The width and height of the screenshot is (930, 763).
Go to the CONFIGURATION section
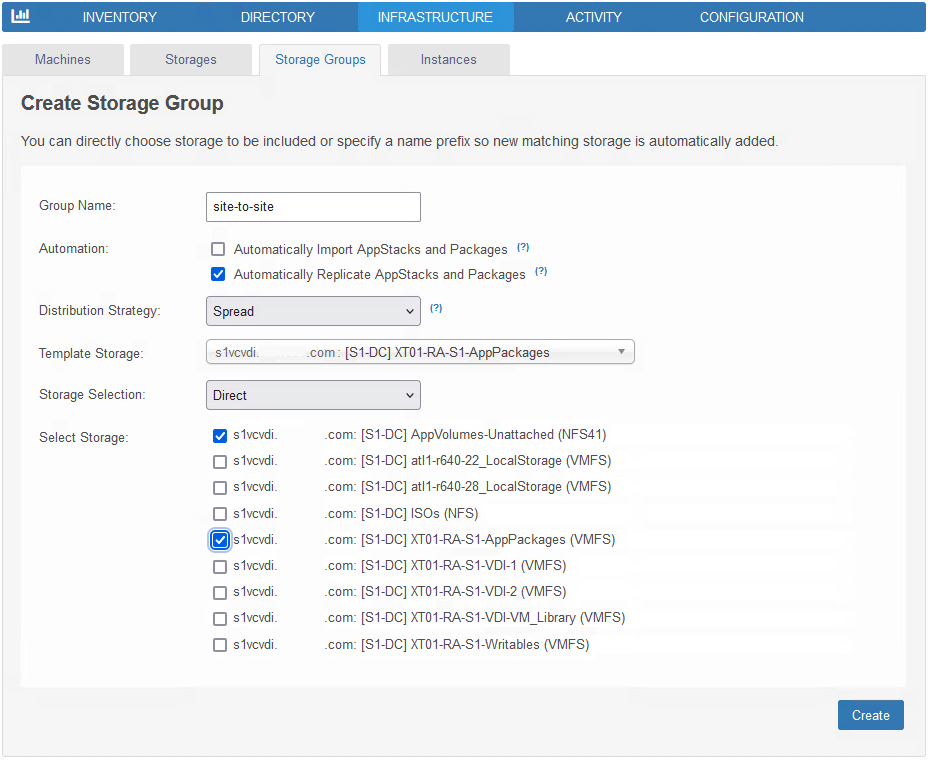pyautogui.click(x=751, y=16)
